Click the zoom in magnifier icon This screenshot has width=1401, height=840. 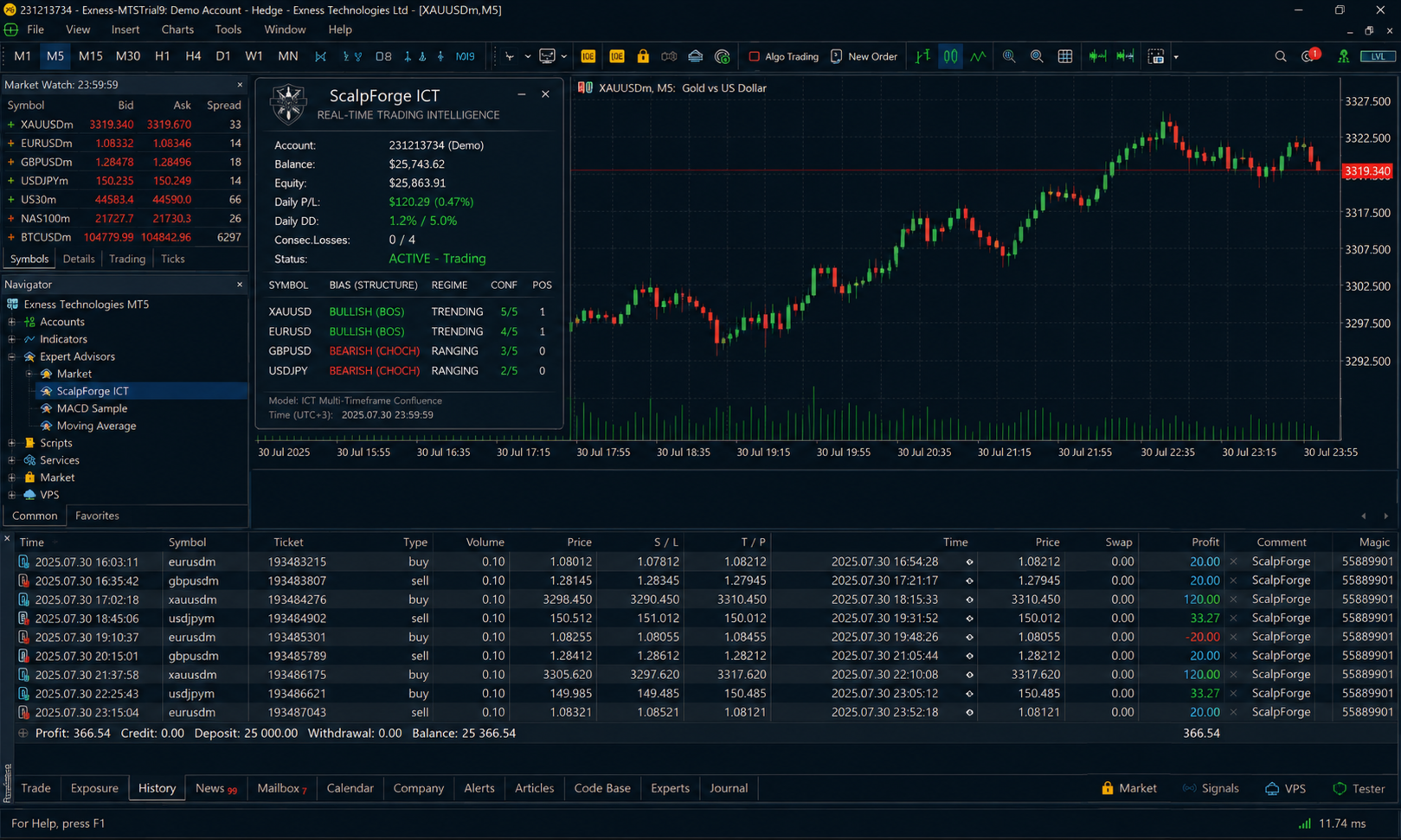click(1009, 56)
